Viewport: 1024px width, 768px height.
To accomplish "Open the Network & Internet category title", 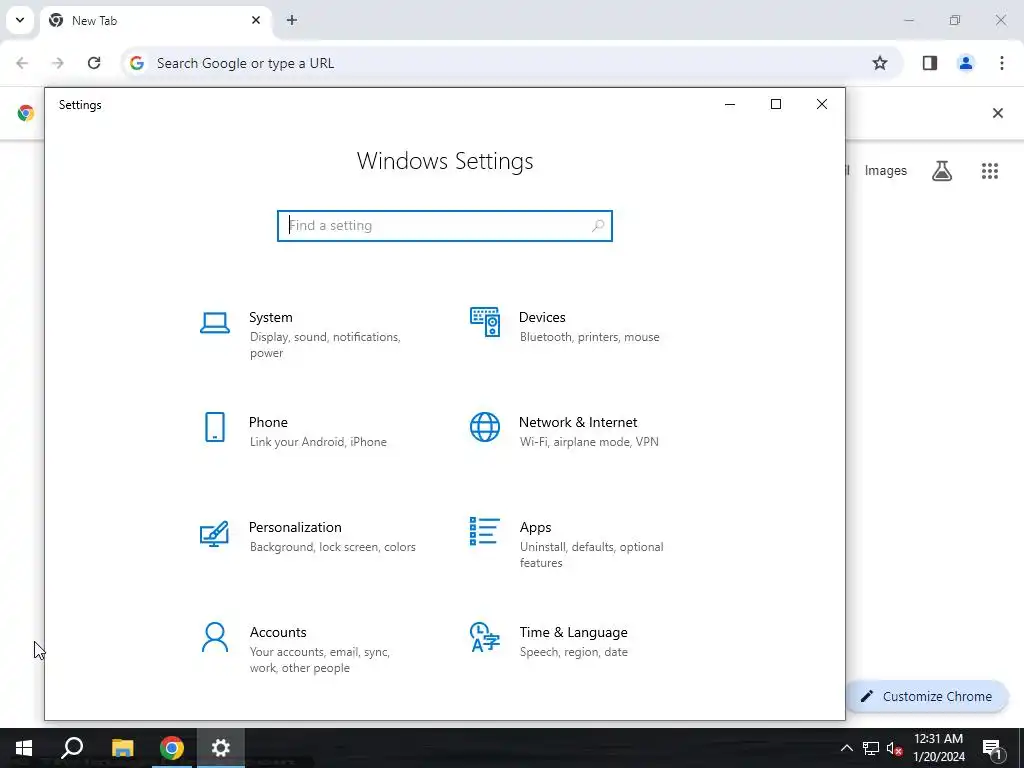I will click(578, 423).
